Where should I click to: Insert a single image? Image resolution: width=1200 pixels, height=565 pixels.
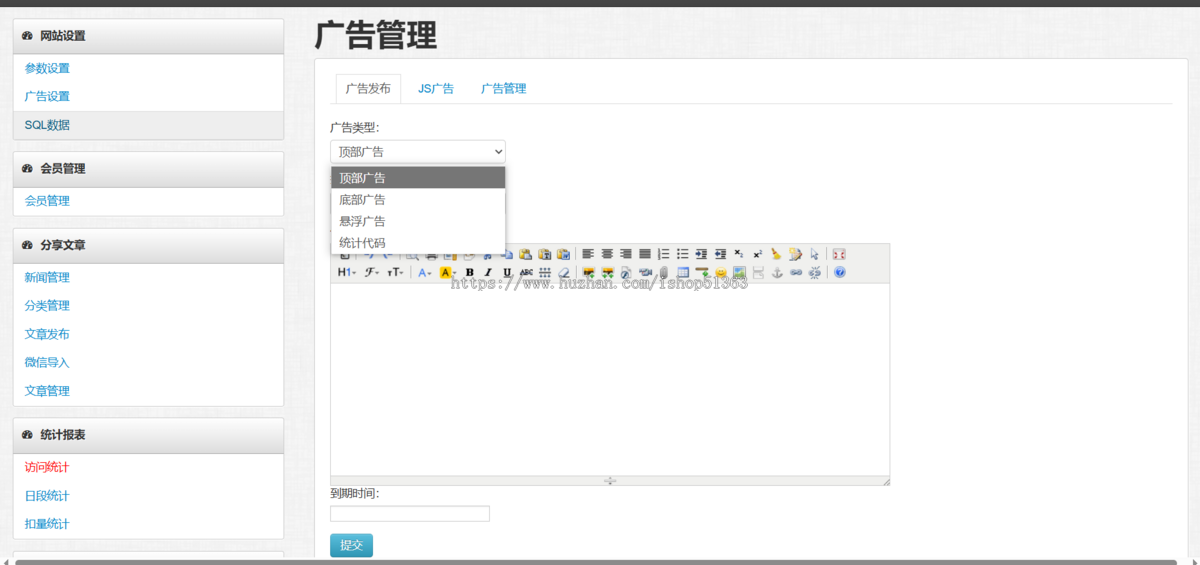tap(588, 272)
